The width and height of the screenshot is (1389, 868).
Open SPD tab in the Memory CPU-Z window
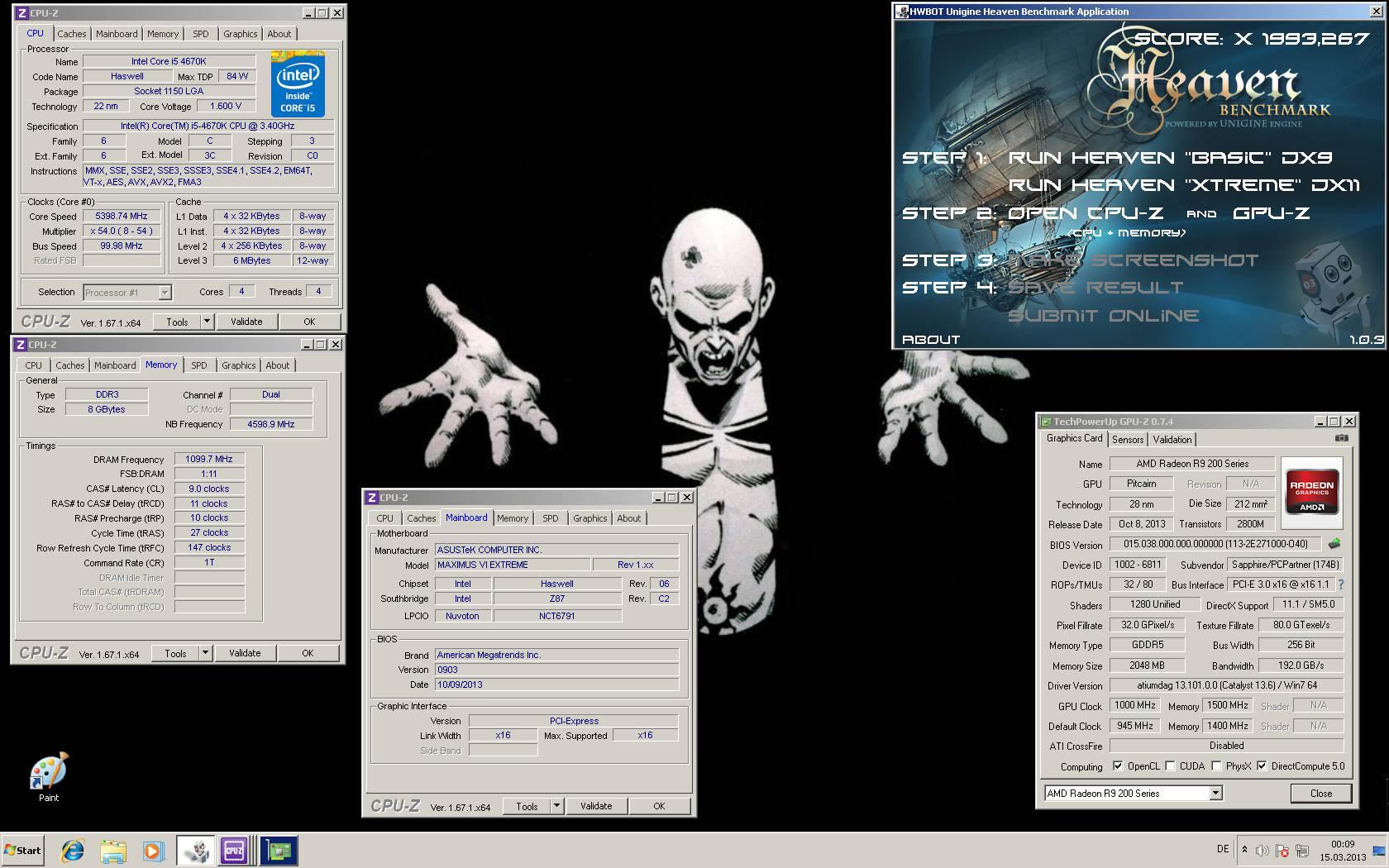click(x=199, y=365)
